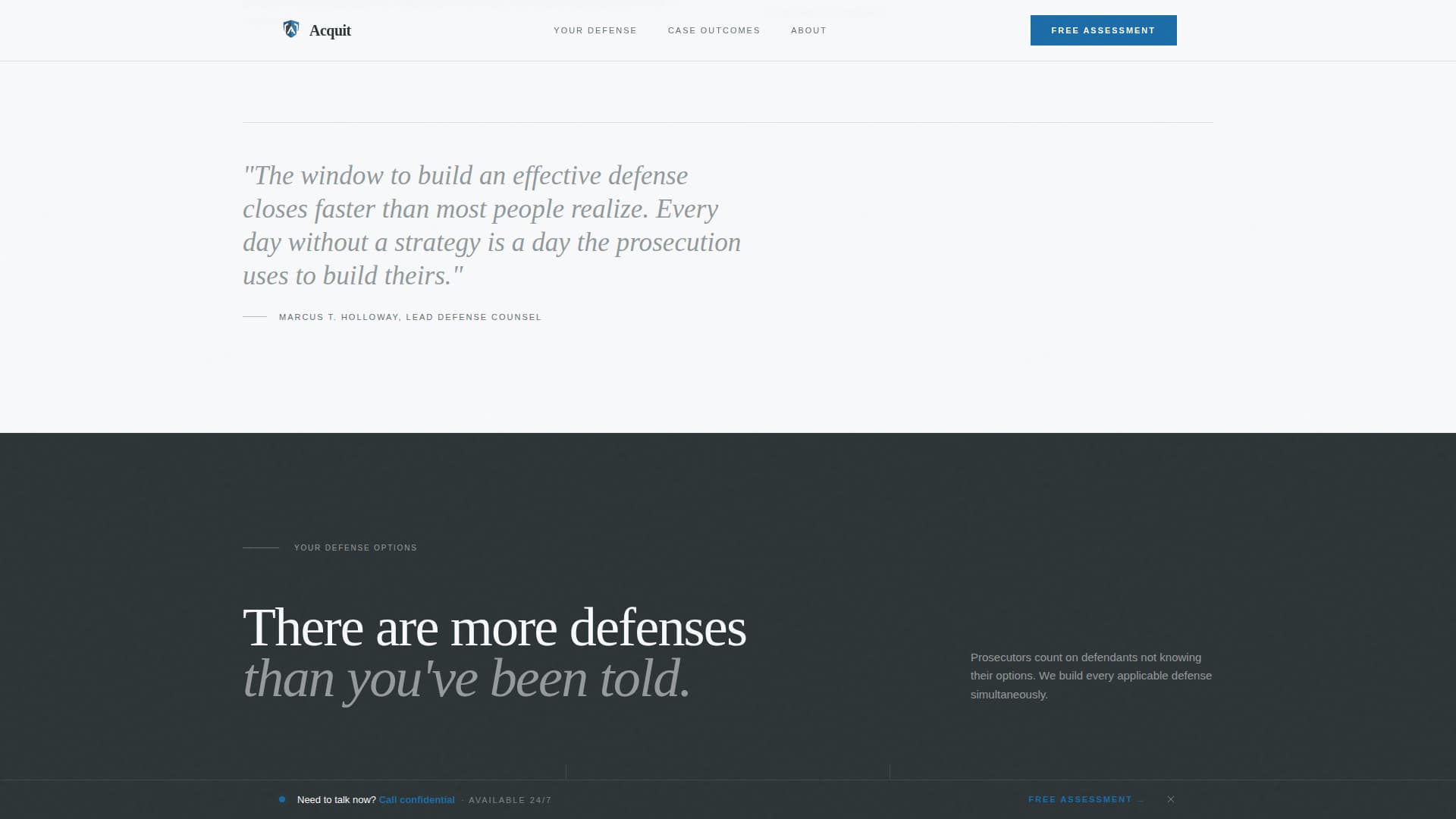Viewport: 1456px width, 819px height.
Task: Click the blue status dot in bottom bar
Action: (x=282, y=799)
